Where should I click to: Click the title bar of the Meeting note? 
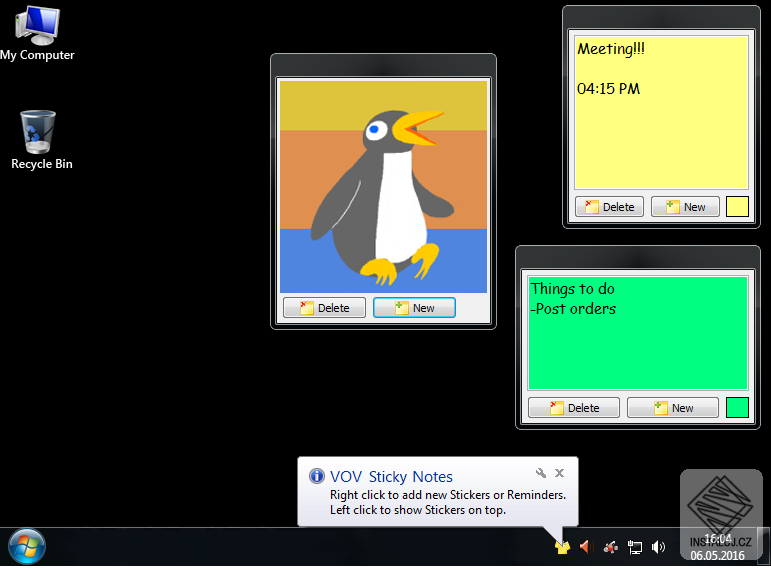pos(661,18)
